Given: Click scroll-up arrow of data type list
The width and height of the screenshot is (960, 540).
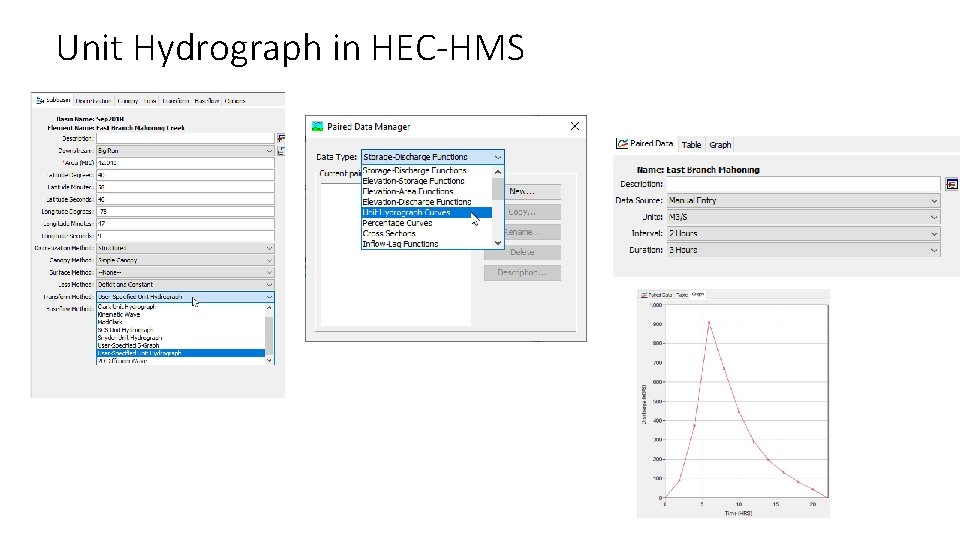Looking at the screenshot, I should (498, 172).
